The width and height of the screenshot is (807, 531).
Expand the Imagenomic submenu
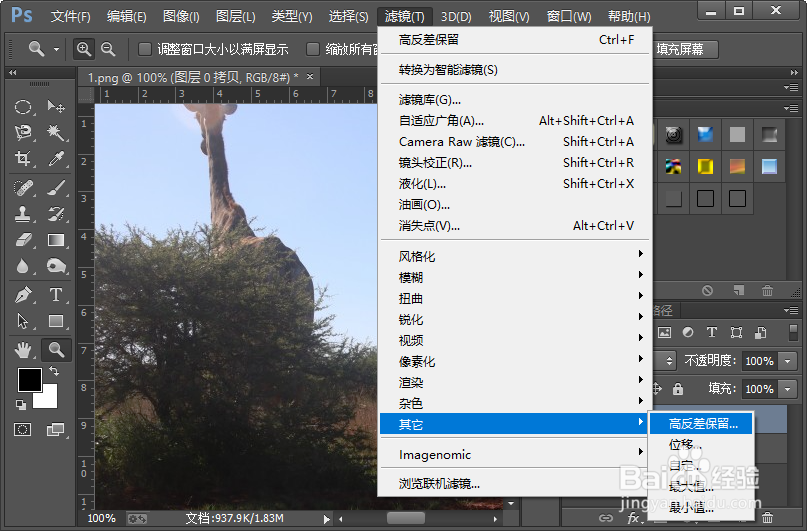tap(514, 454)
